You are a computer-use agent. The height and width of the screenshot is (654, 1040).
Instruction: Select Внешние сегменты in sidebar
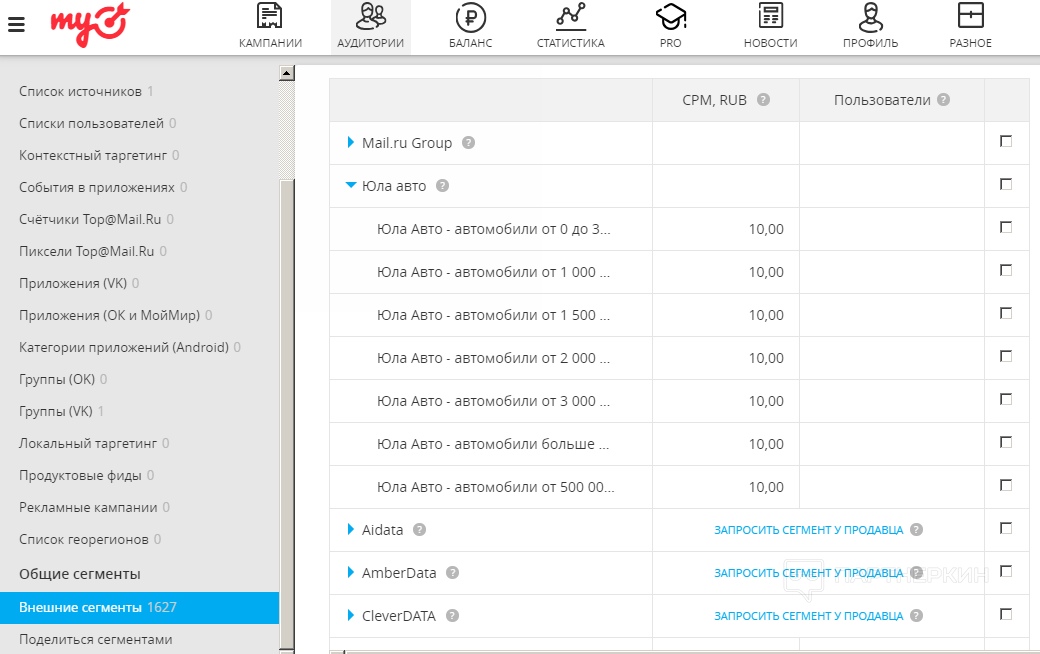[139, 608]
